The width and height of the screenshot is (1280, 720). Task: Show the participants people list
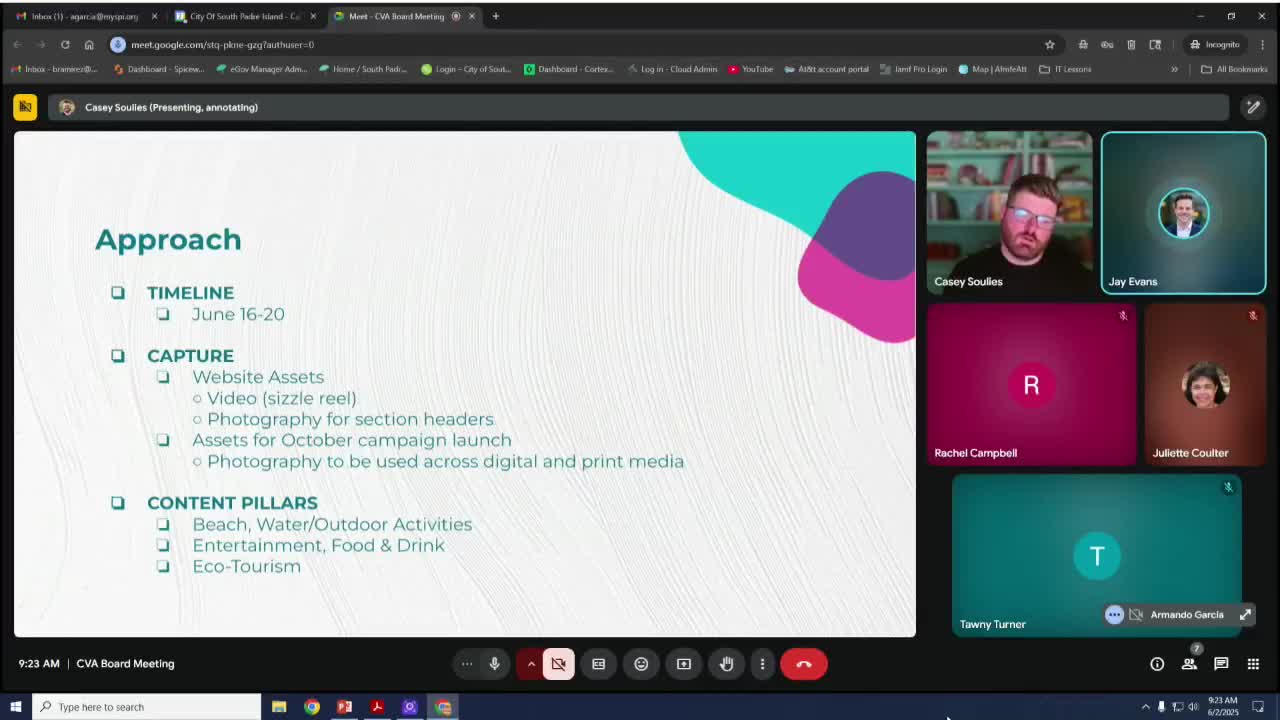click(x=1189, y=664)
